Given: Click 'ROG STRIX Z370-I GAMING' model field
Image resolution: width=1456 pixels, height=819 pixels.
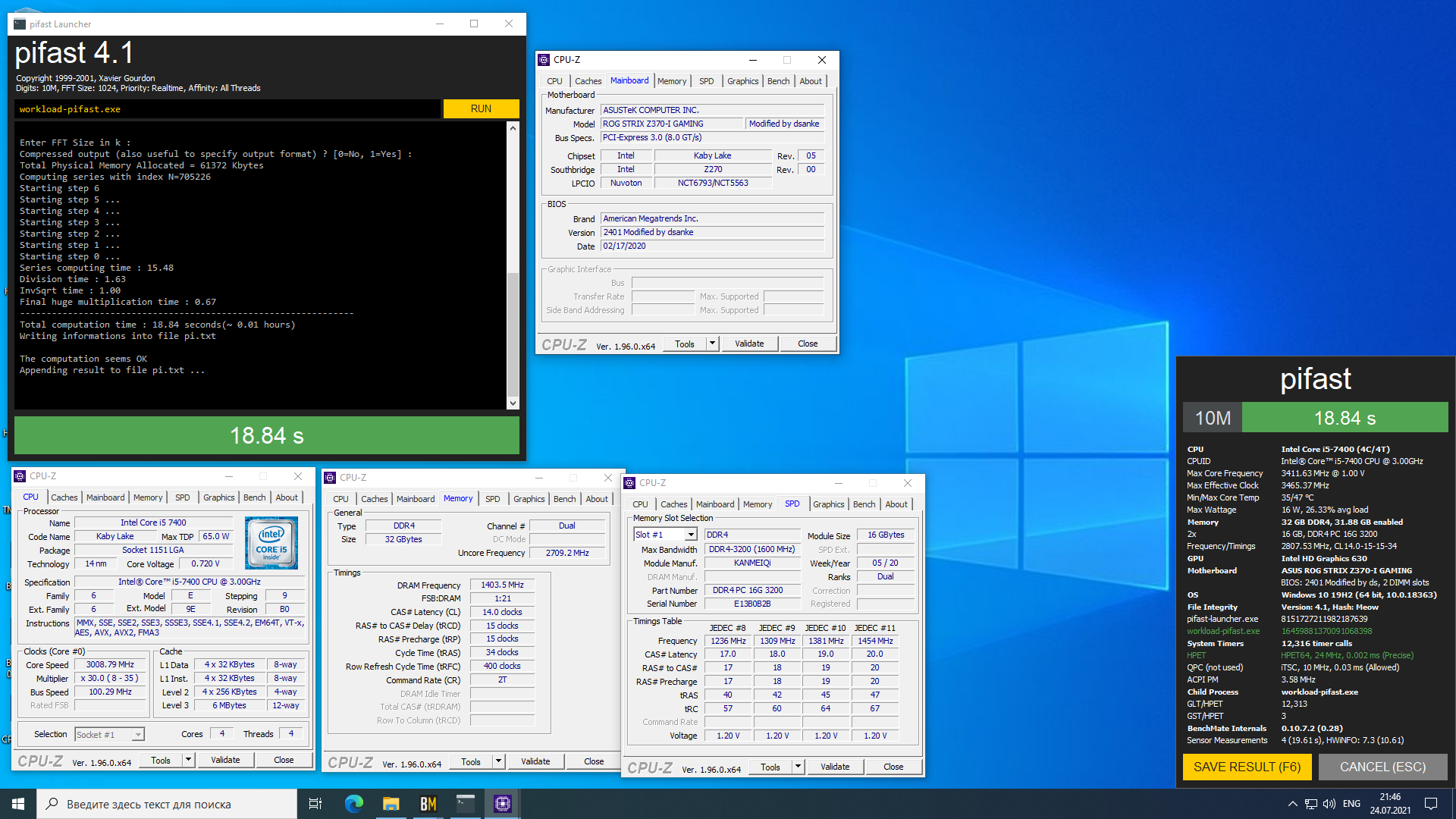Looking at the screenshot, I should 672,124.
